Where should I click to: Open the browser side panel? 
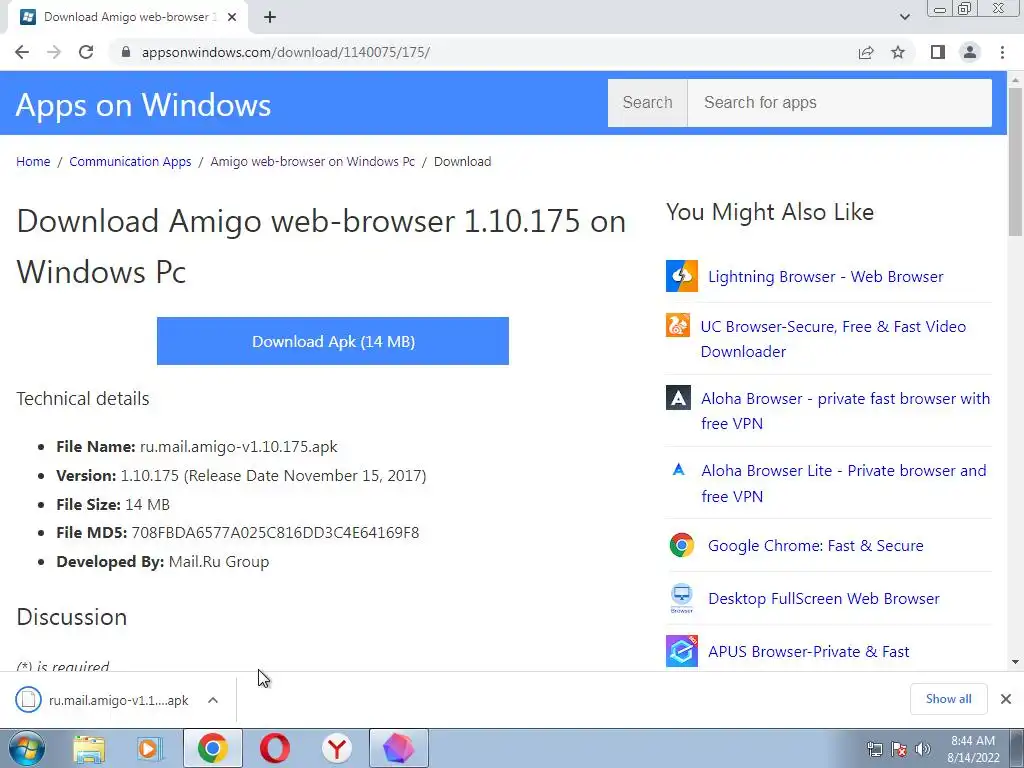pos(938,52)
